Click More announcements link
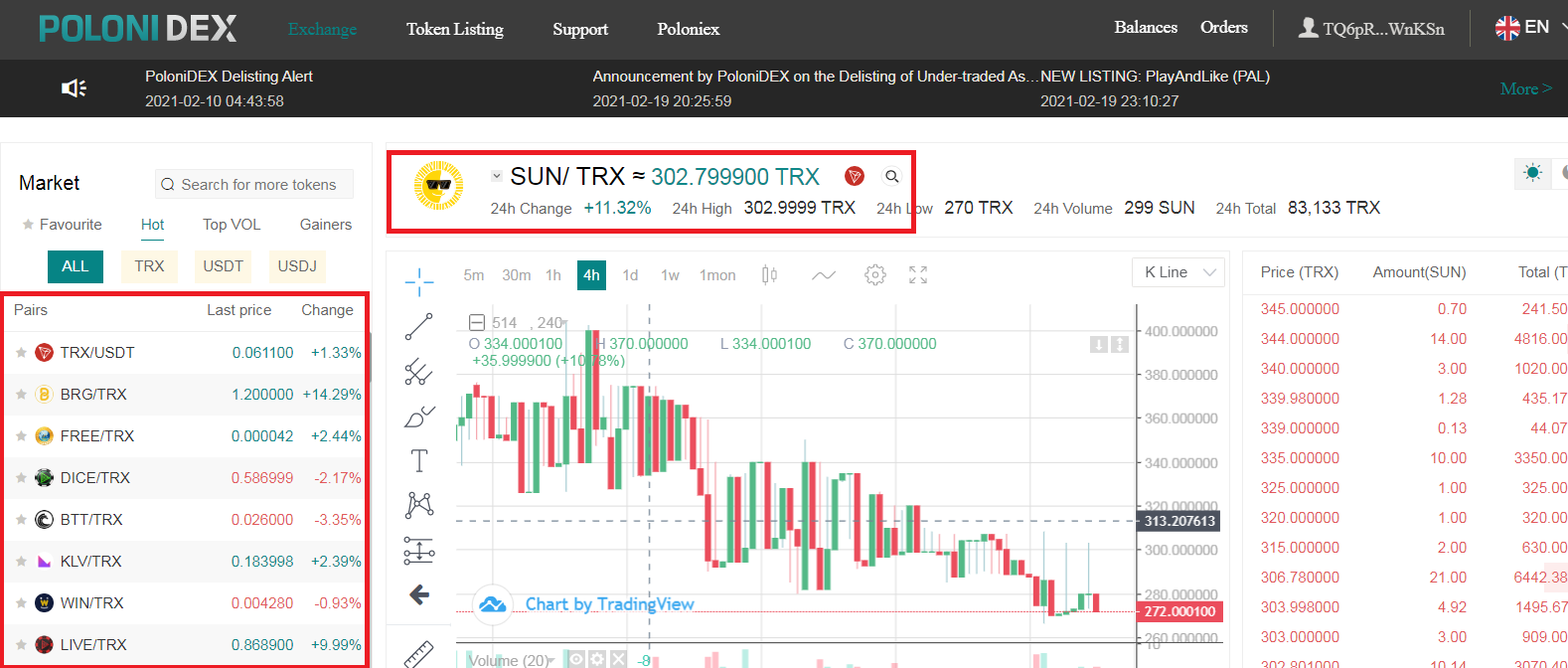Screen dimensions: 1568x668 1526,88
